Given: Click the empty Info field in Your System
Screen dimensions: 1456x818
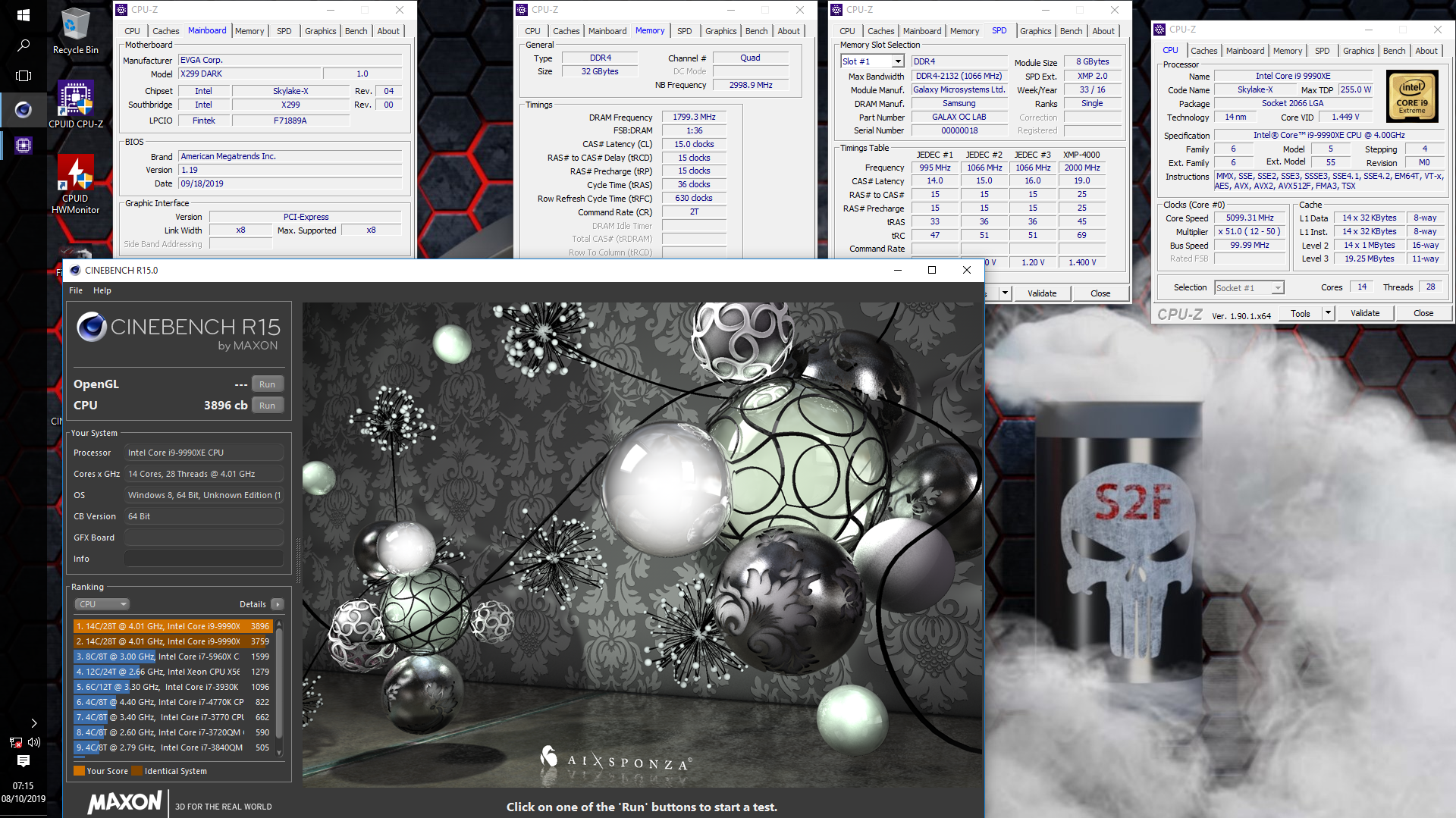Looking at the screenshot, I should point(204,559).
